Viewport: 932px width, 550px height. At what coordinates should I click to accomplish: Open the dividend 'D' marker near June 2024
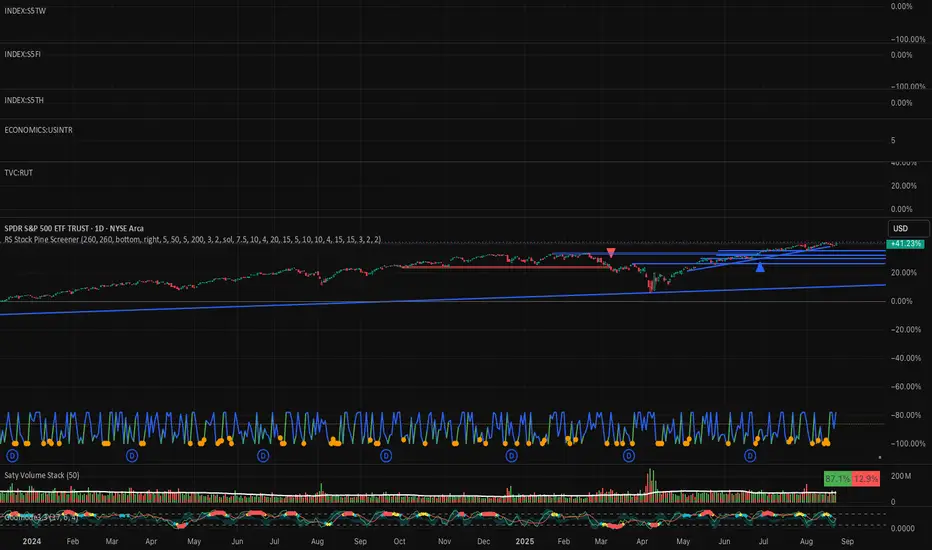263,456
